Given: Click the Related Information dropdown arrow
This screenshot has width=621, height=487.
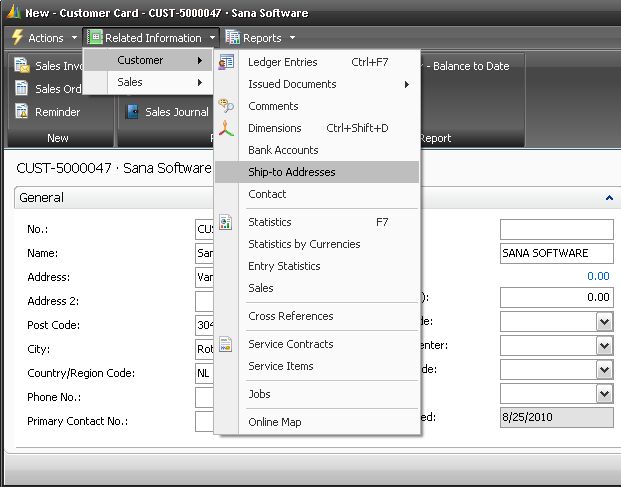Looking at the screenshot, I should point(213,38).
